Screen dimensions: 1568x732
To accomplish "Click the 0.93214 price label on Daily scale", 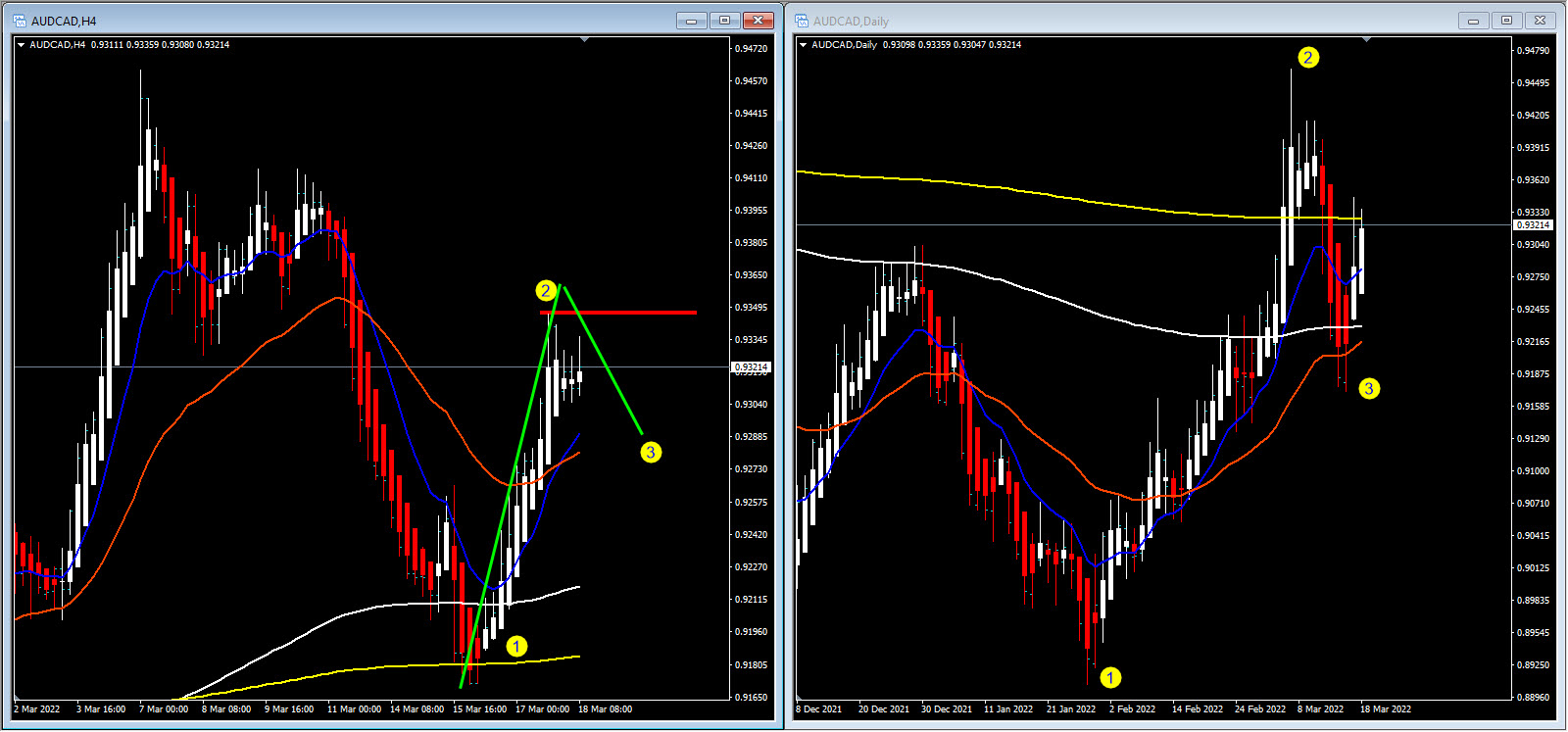I will pos(1534,224).
